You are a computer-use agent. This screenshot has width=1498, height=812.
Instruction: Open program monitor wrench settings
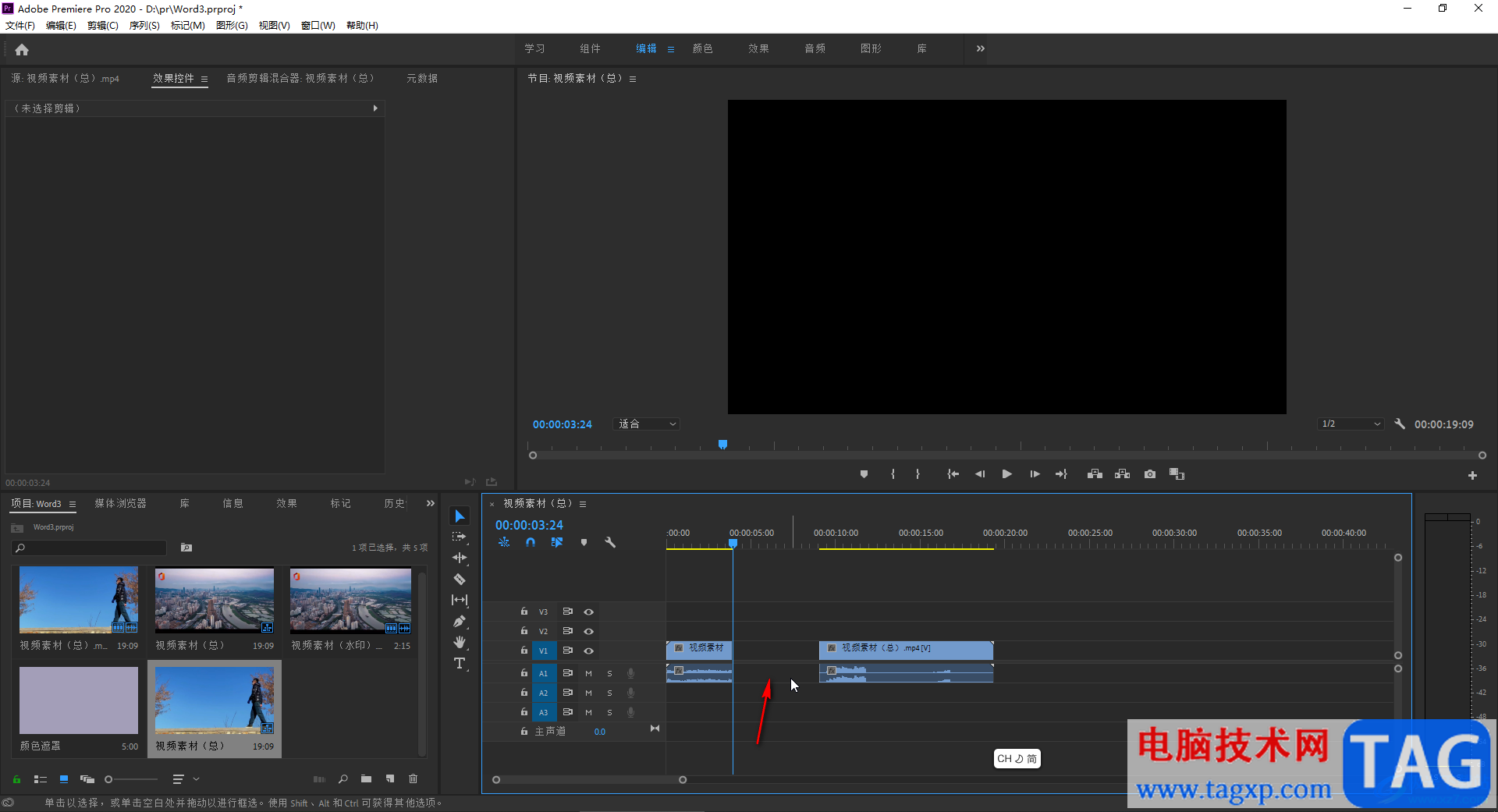[x=1399, y=424]
